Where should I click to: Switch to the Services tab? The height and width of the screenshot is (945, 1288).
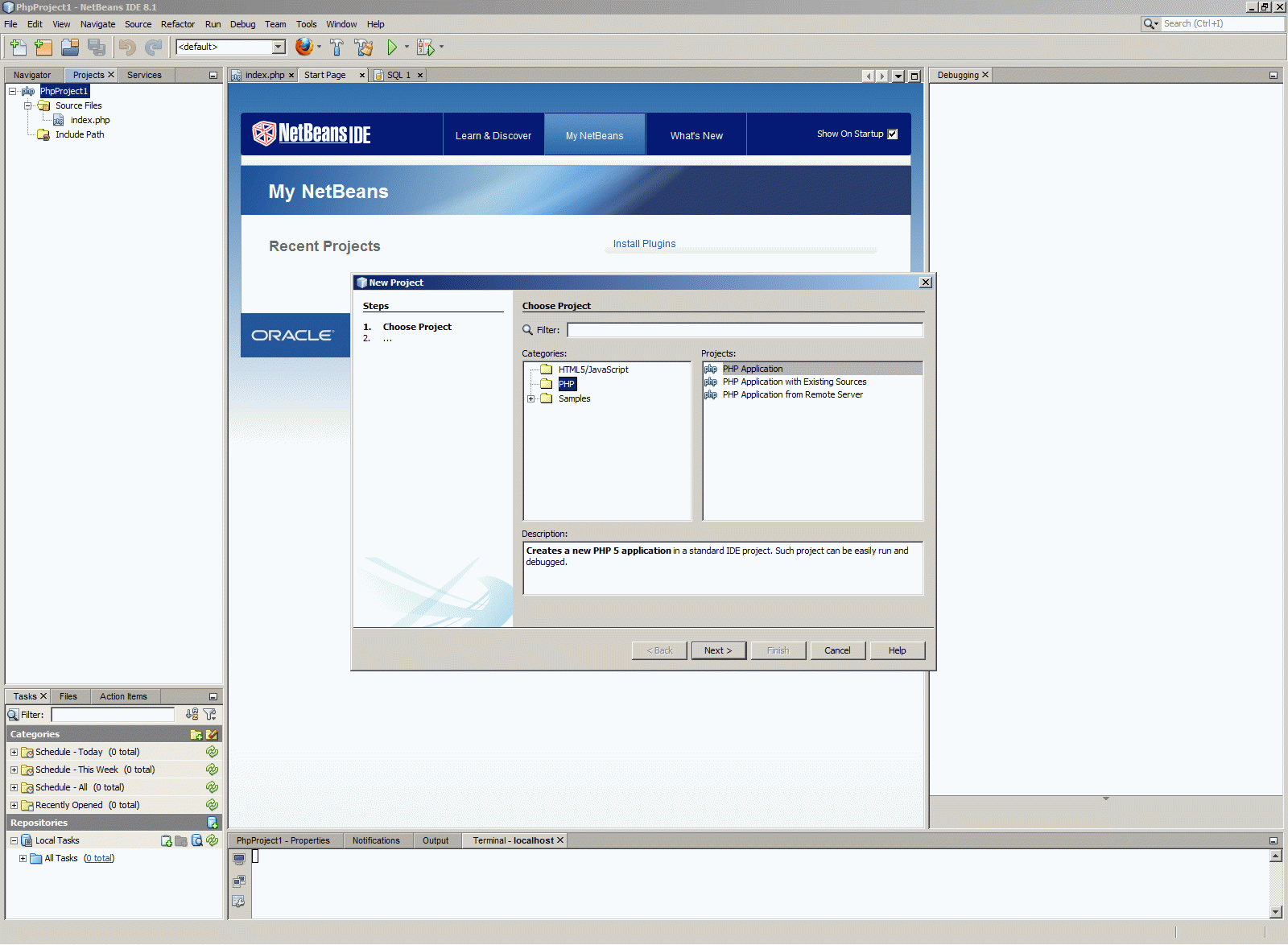tap(144, 75)
